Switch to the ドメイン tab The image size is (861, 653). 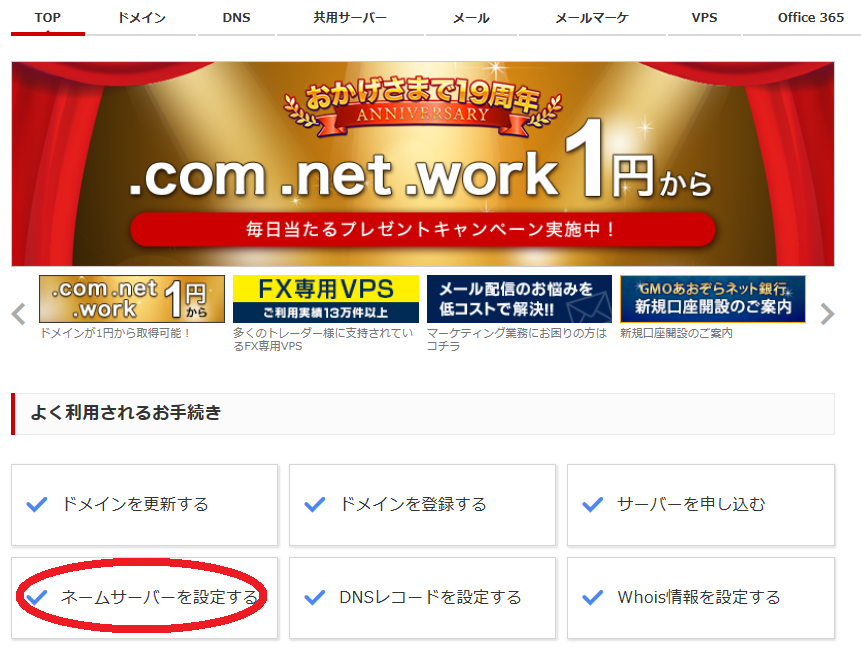coord(142,18)
